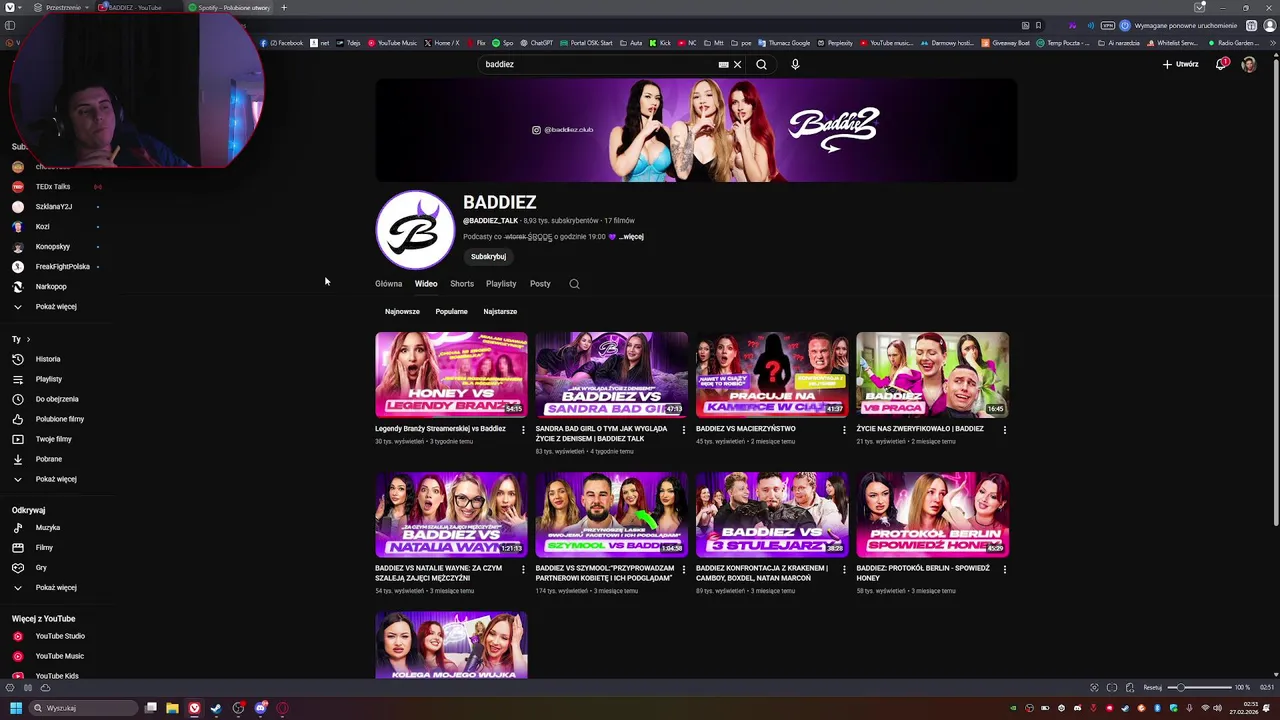
Task: Open Playlisty in the left sidebar
Action: pyautogui.click(x=49, y=379)
